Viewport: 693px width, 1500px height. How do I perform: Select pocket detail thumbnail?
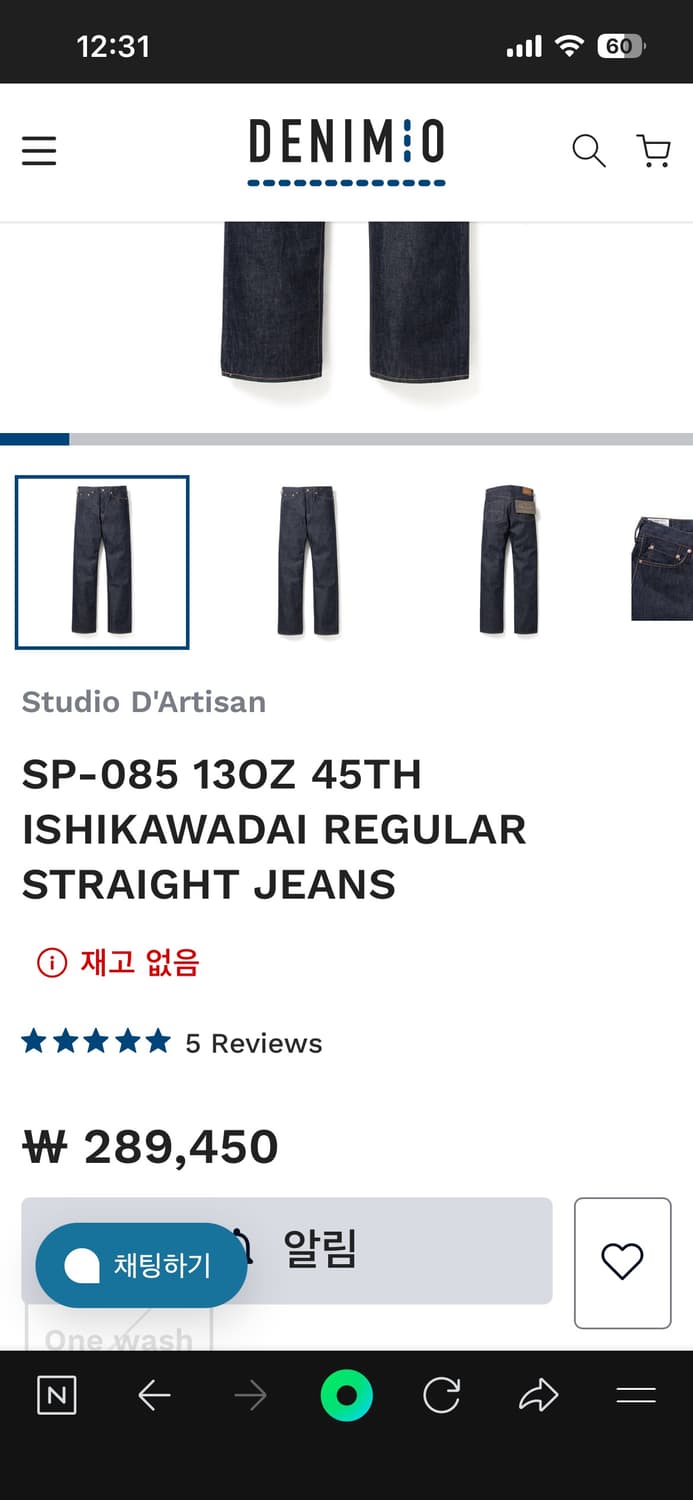662,567
